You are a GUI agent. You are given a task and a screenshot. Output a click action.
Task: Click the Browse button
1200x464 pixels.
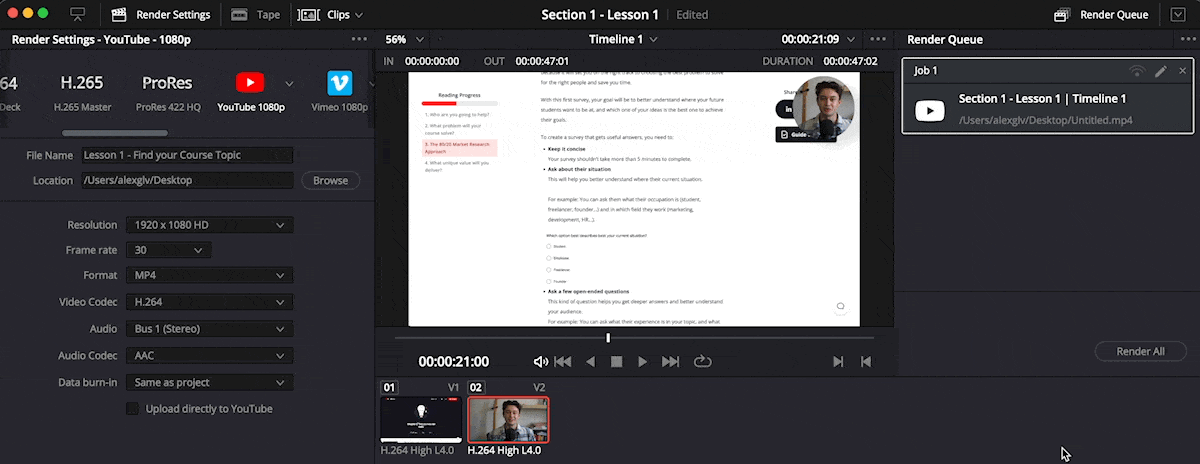point(330,181)
